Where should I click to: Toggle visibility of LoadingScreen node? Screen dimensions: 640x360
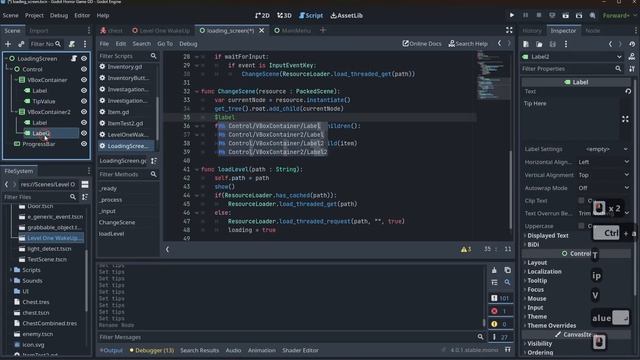tap(84, 59)
